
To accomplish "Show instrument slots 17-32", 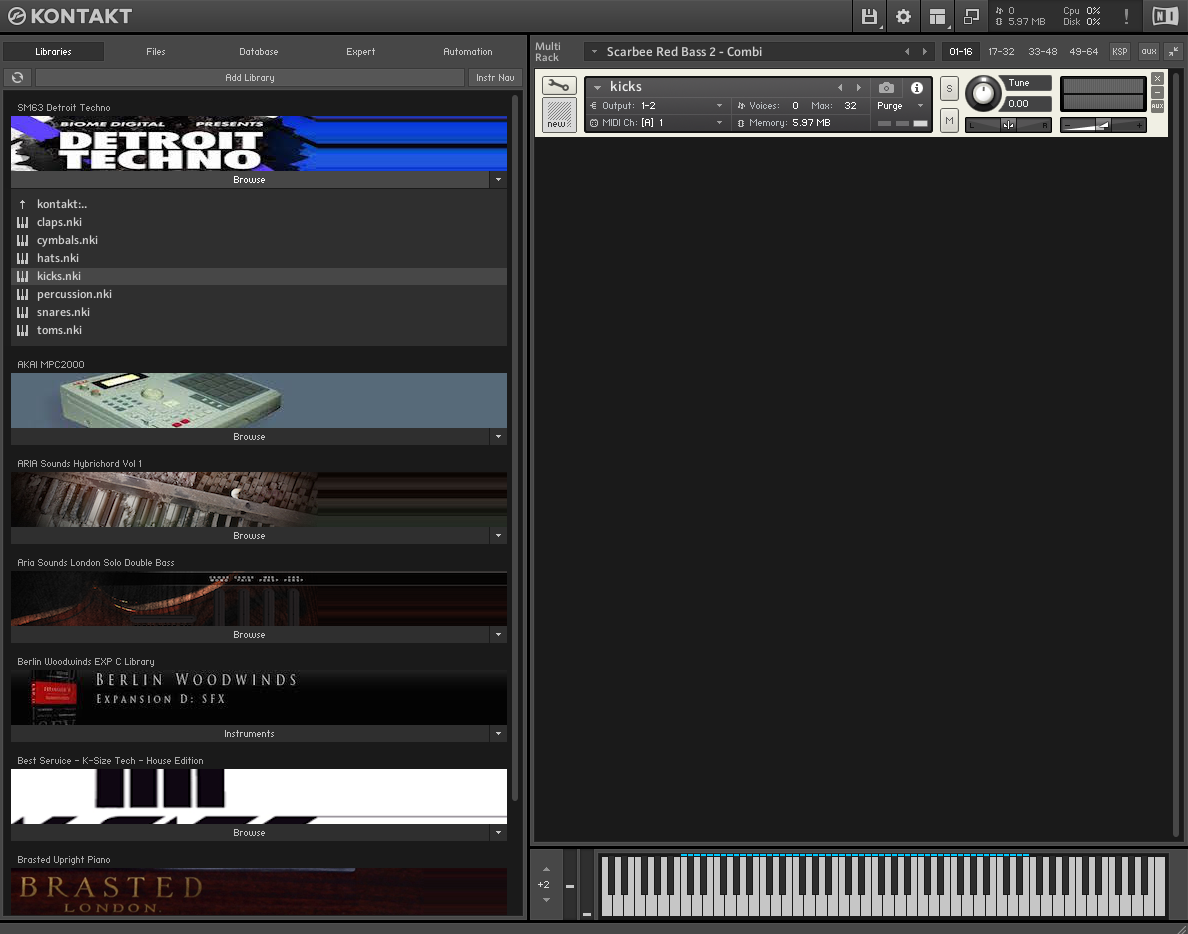I will pyautogui.click(x=1001, y=52).
